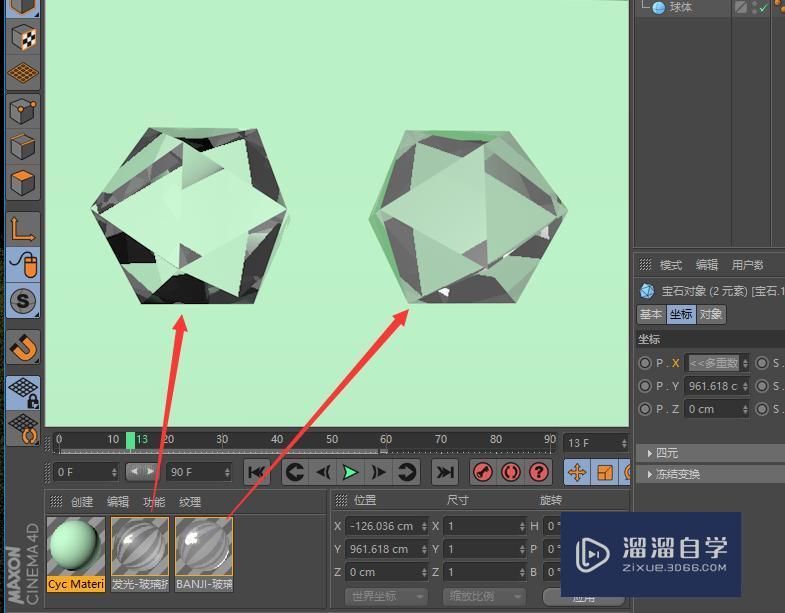The width and height of the screenshot is (785, 613).
Task: Switch to the 坐标 tab
Action: point(681,314)
